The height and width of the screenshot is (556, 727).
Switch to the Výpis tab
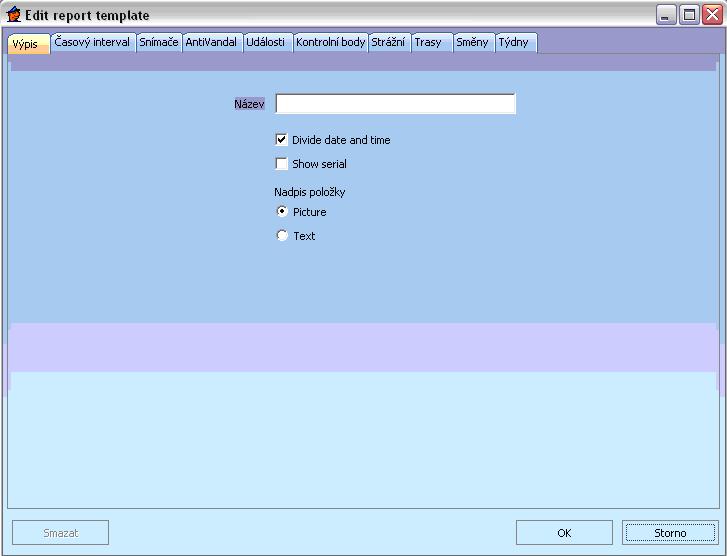pyautogui.click(x=29, y=44)
